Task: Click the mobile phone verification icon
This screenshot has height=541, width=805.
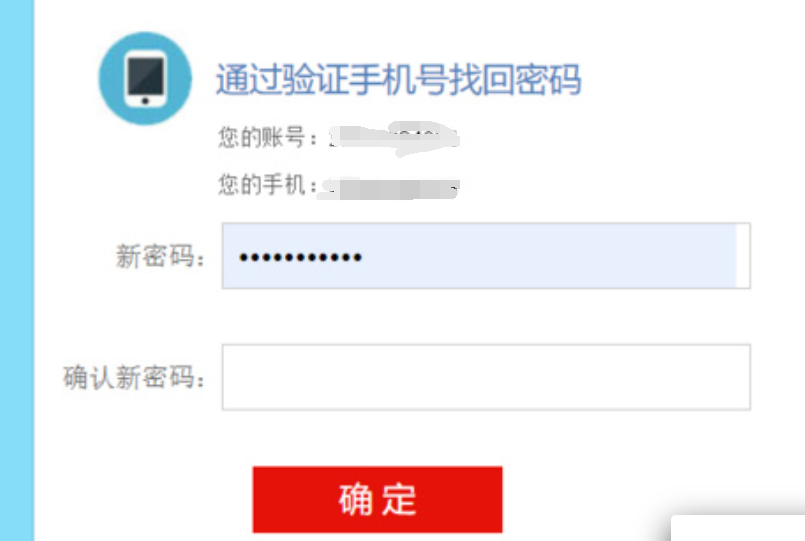Action: pyautogui.click(x=145, y=79)
